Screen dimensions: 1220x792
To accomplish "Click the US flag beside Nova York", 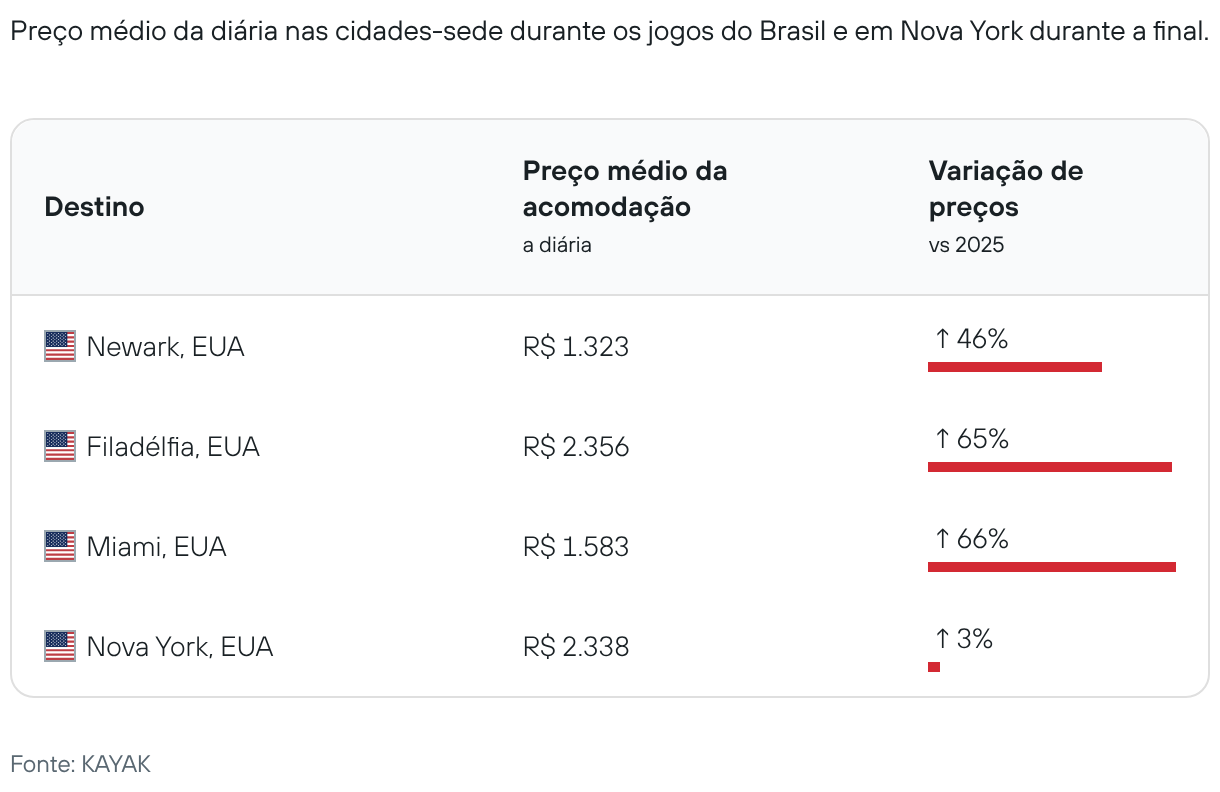I will pyautogui.click(x=60, y=647).
